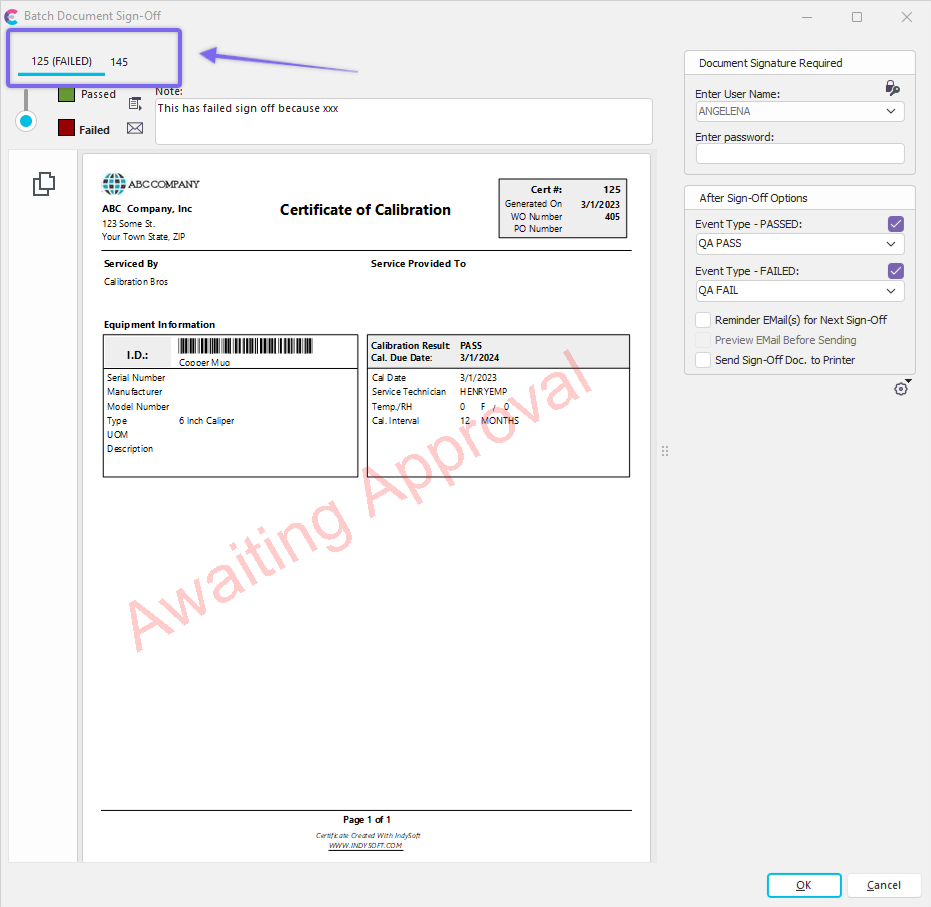Click the Cancel button
Image resolution: width=931 pixels, height=907 pixels.
883,885
